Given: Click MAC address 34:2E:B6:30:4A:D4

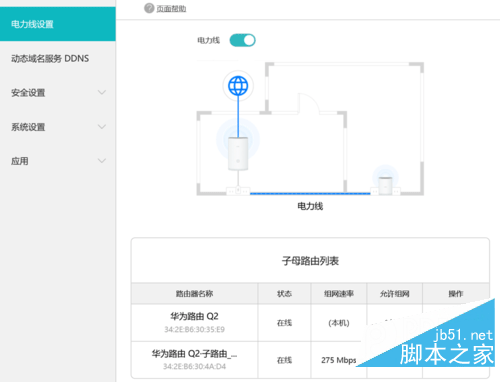Looking at the screenshot, I should tap(194, 367).
